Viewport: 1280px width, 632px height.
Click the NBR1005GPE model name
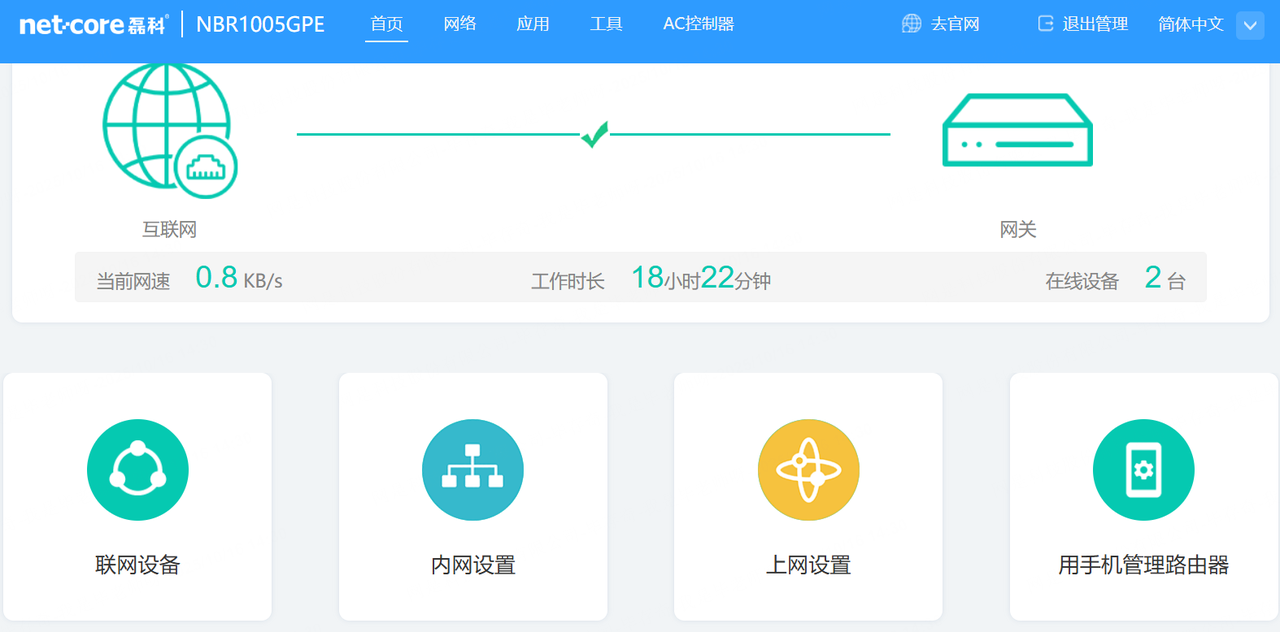click(261, 25)
